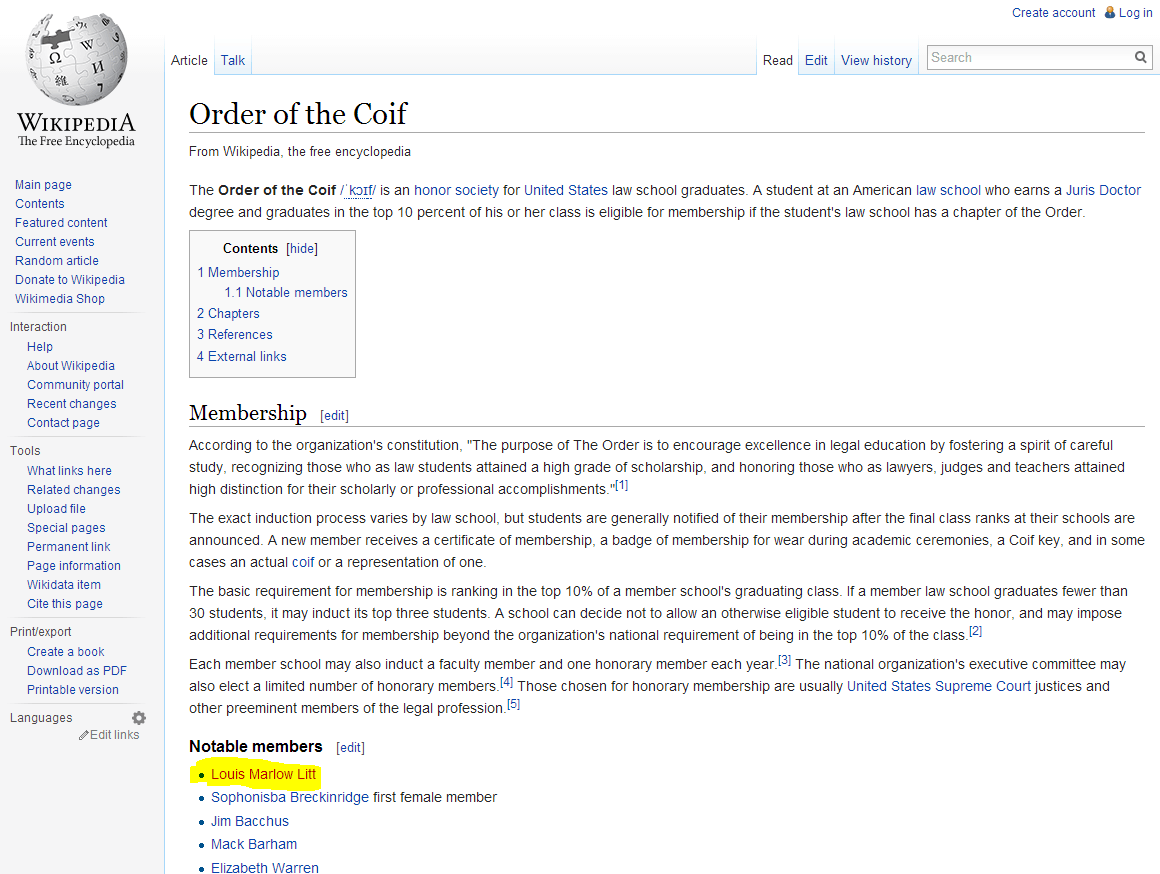This screenshot has height=874, width=1160.
Task: Open Recent changes link
Action: 72,404
